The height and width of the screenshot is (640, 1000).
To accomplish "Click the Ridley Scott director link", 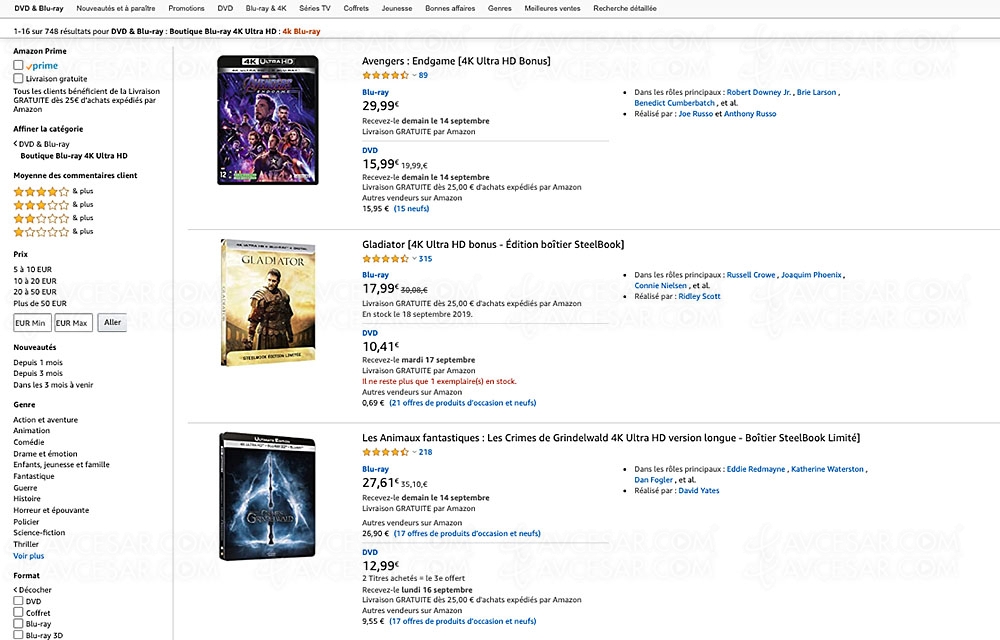I will [x=699, y=295].
